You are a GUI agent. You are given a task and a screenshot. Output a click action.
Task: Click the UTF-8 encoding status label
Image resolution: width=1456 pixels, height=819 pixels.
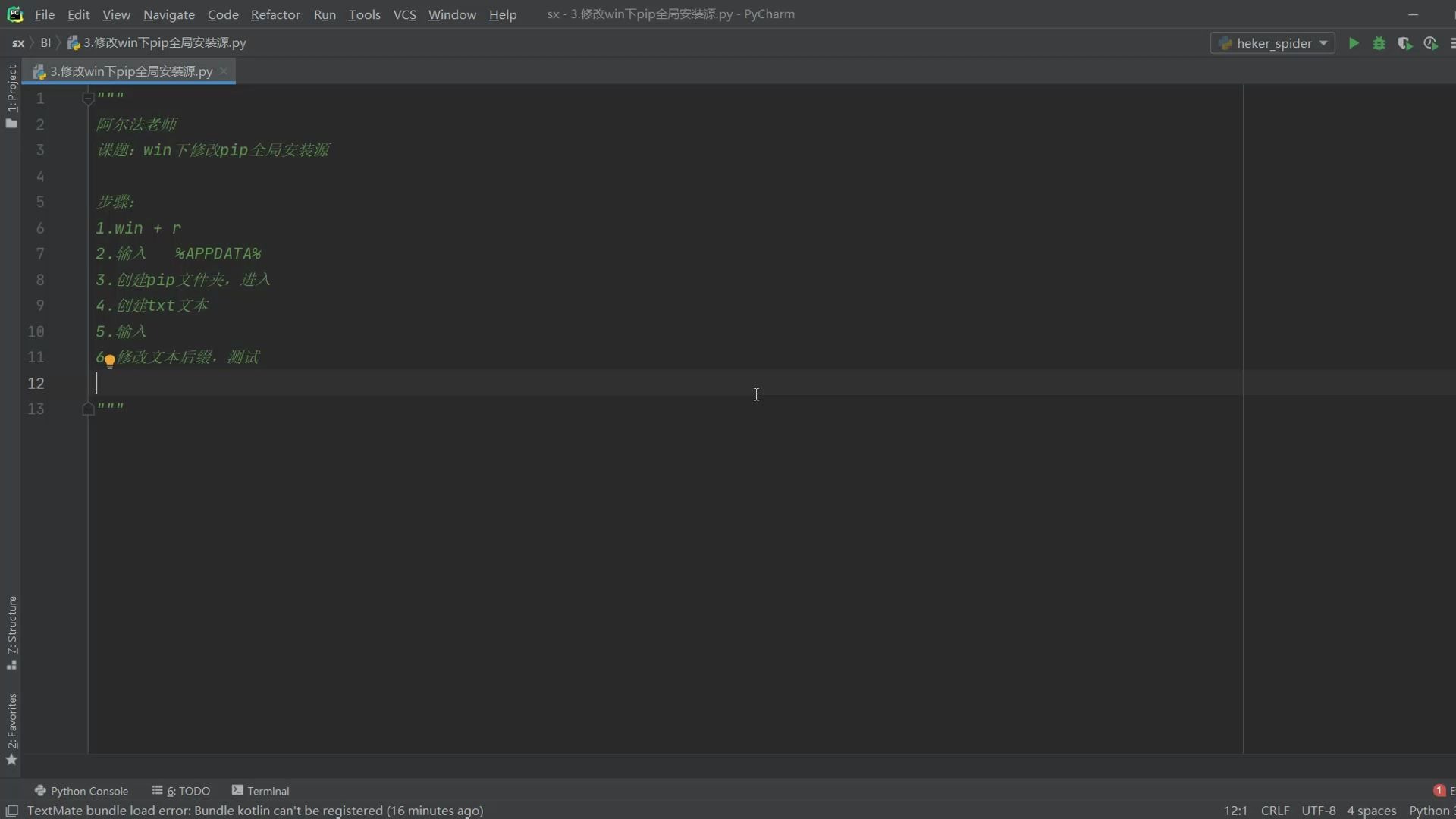1318,811
